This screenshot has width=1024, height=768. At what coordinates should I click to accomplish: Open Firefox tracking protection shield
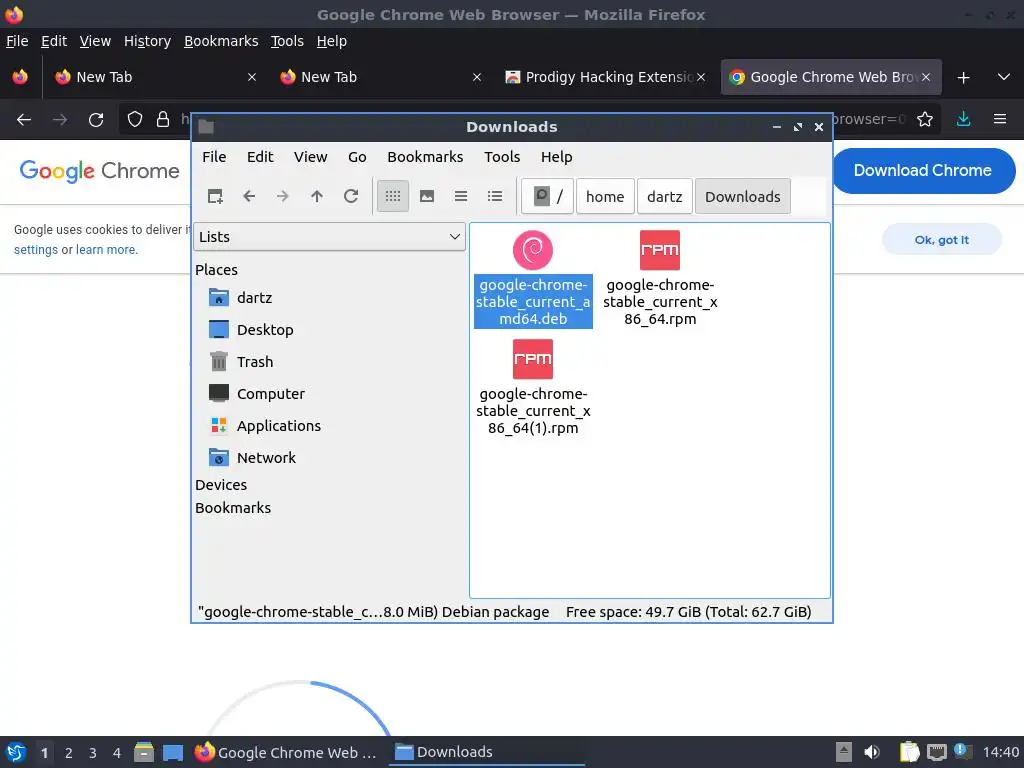pyautogui.click(x=135, y=120)
